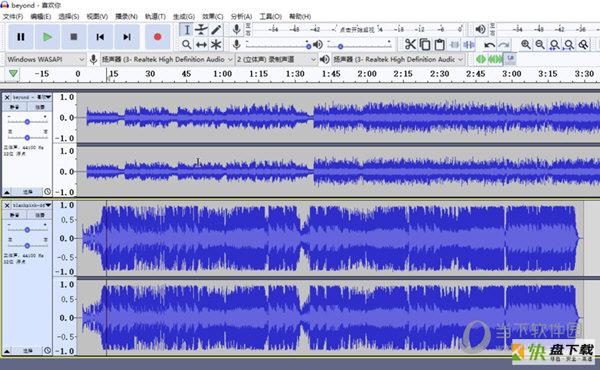Click the Cut scissors icon
The width and height of the screenshot is (600, 370).
[410, 44]
